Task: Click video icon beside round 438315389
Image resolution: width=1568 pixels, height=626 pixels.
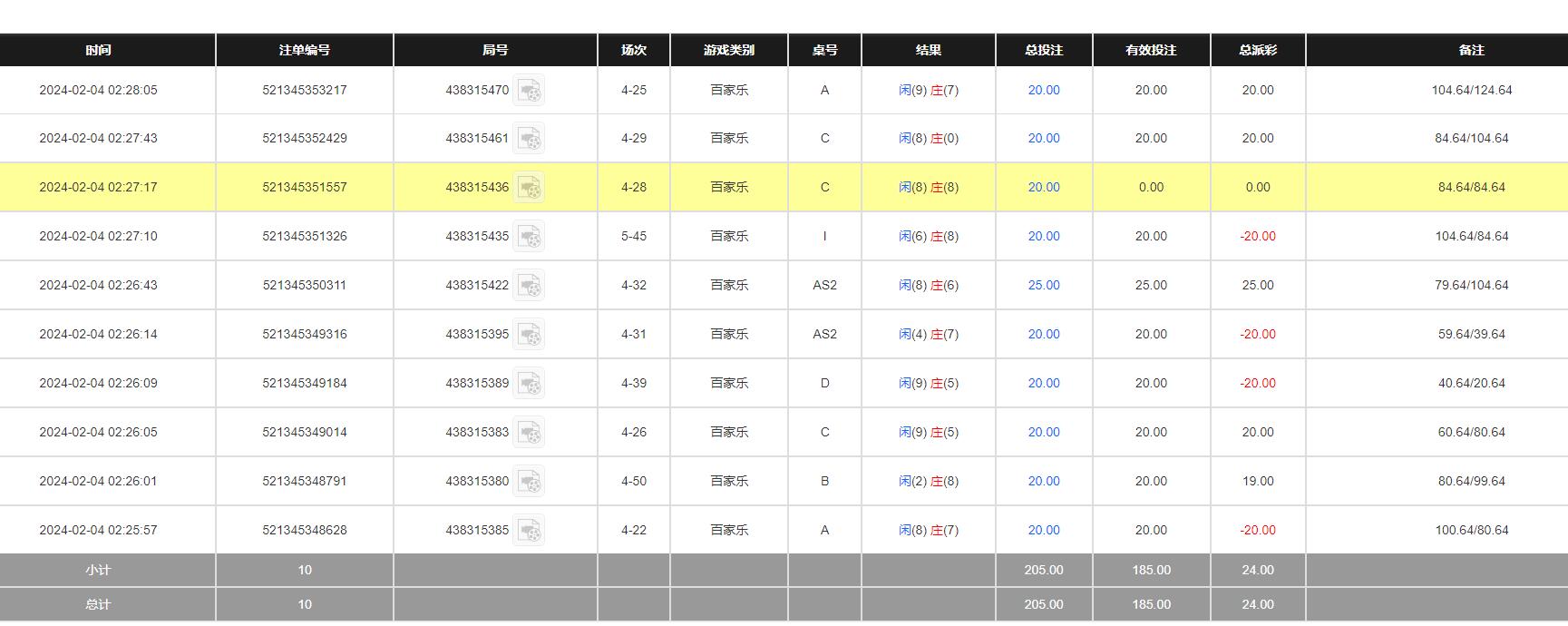Action: point(529,384)
